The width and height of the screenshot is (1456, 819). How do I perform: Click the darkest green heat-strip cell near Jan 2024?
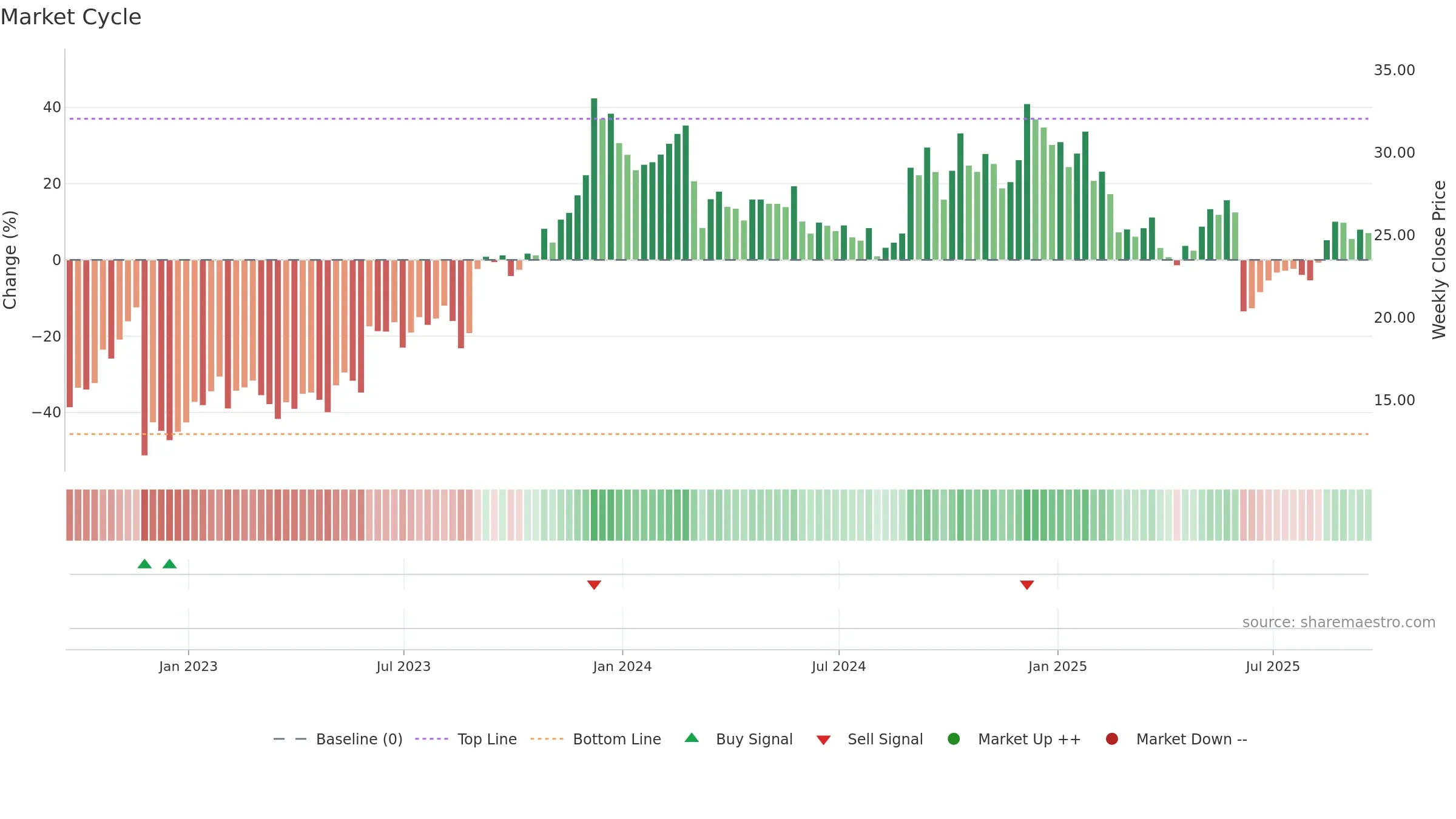pos(594,515)
